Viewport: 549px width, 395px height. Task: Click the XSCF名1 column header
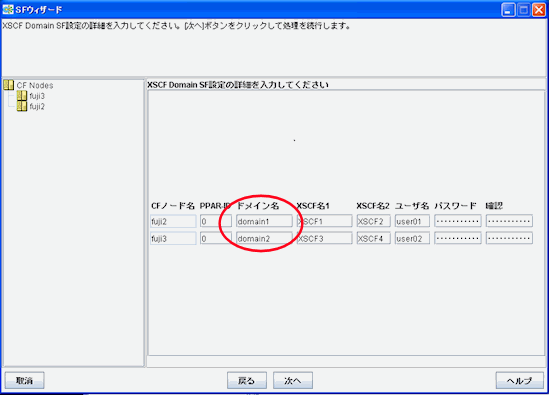(x=313, y=206)
